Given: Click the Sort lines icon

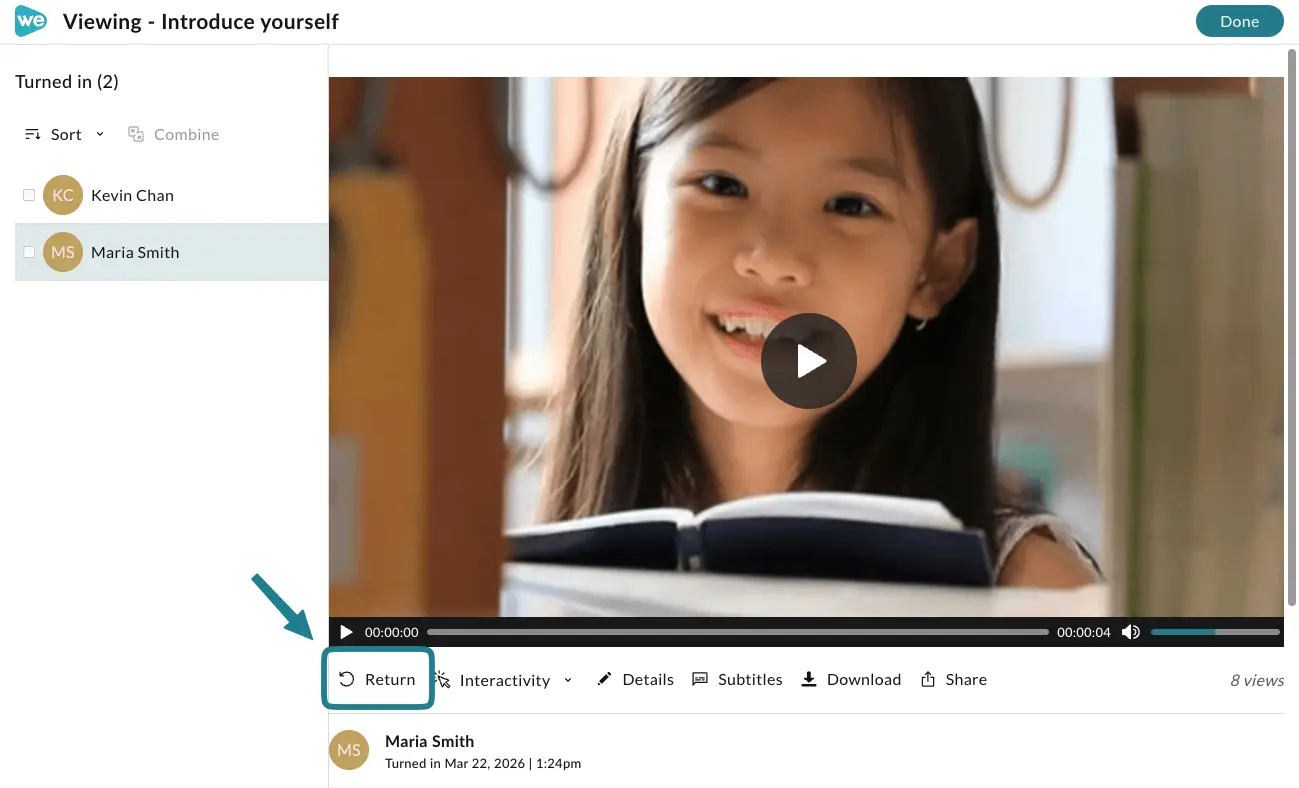Looking at the screenshot, I should coord(33,134).
